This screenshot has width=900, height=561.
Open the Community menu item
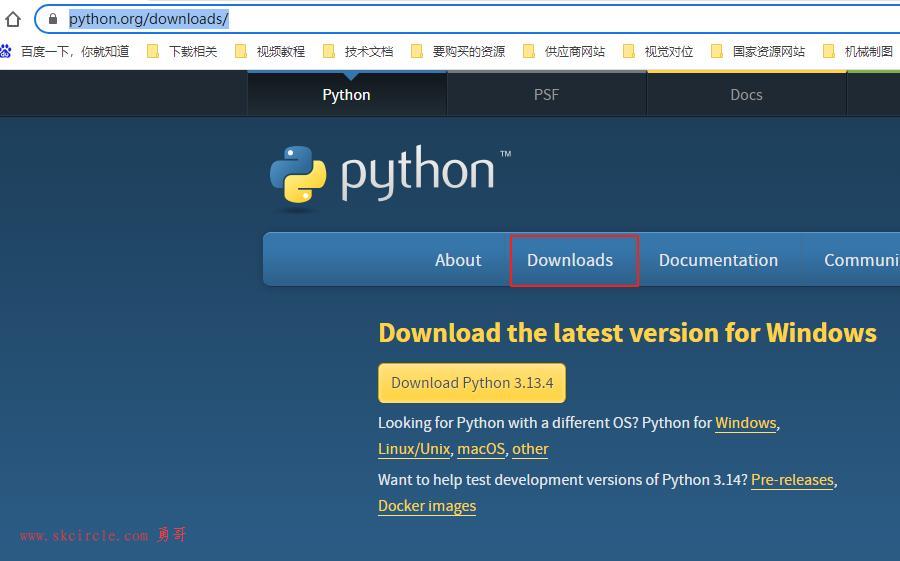862,260
